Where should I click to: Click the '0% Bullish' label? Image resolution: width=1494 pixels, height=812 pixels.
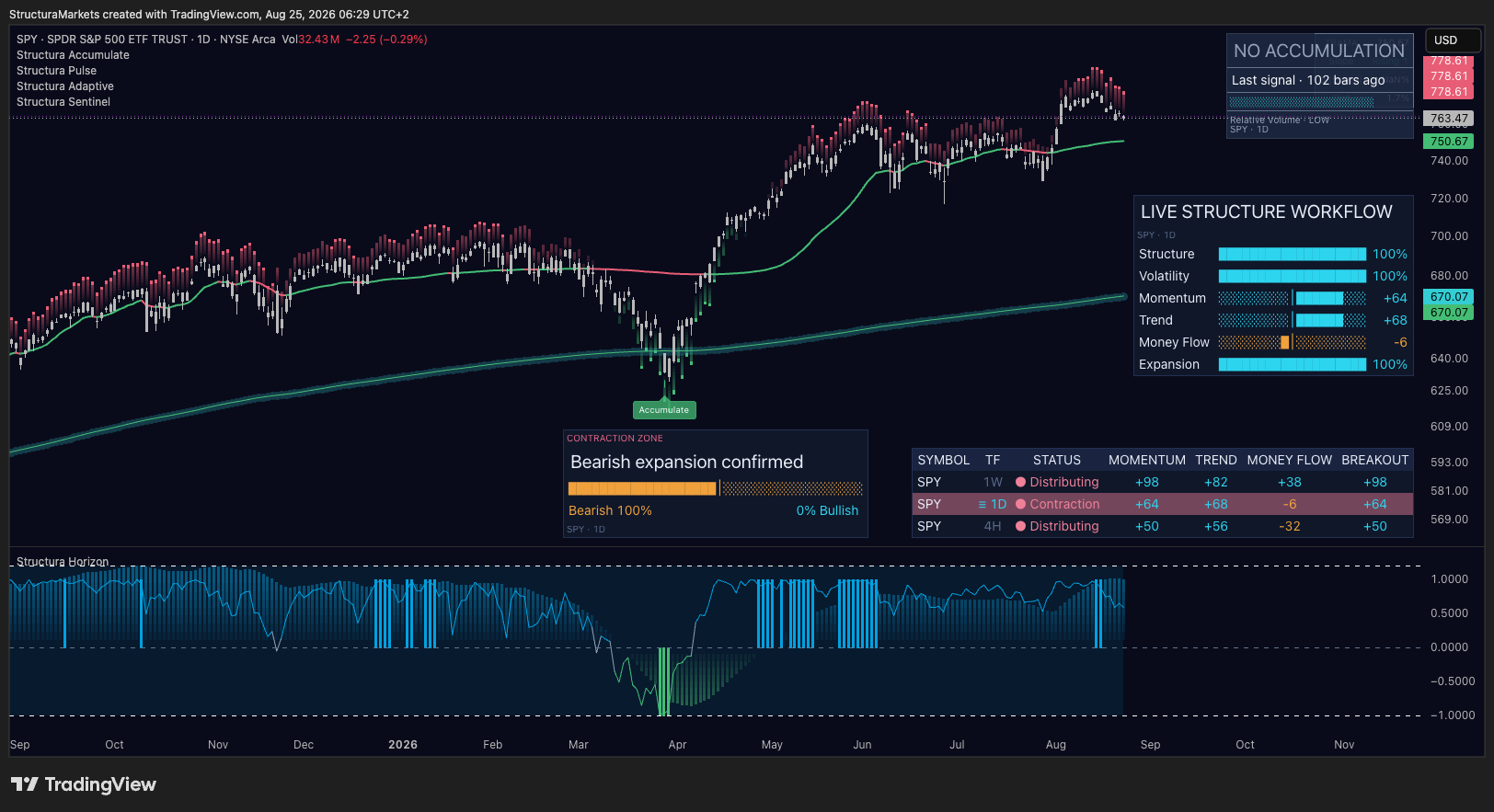[827, 510]
